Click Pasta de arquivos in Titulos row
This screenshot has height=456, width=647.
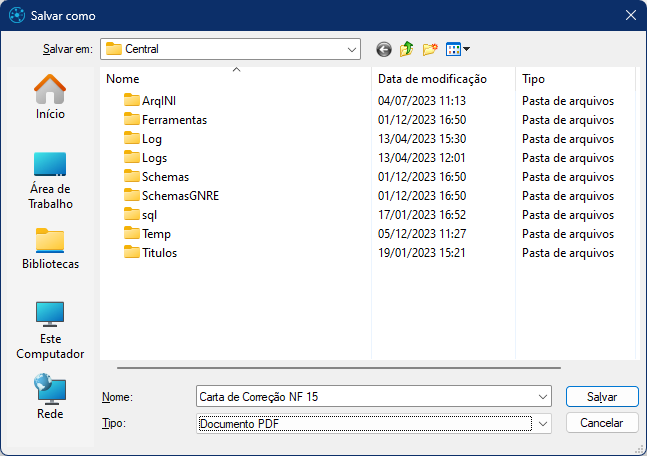click(x=568, y=253)
